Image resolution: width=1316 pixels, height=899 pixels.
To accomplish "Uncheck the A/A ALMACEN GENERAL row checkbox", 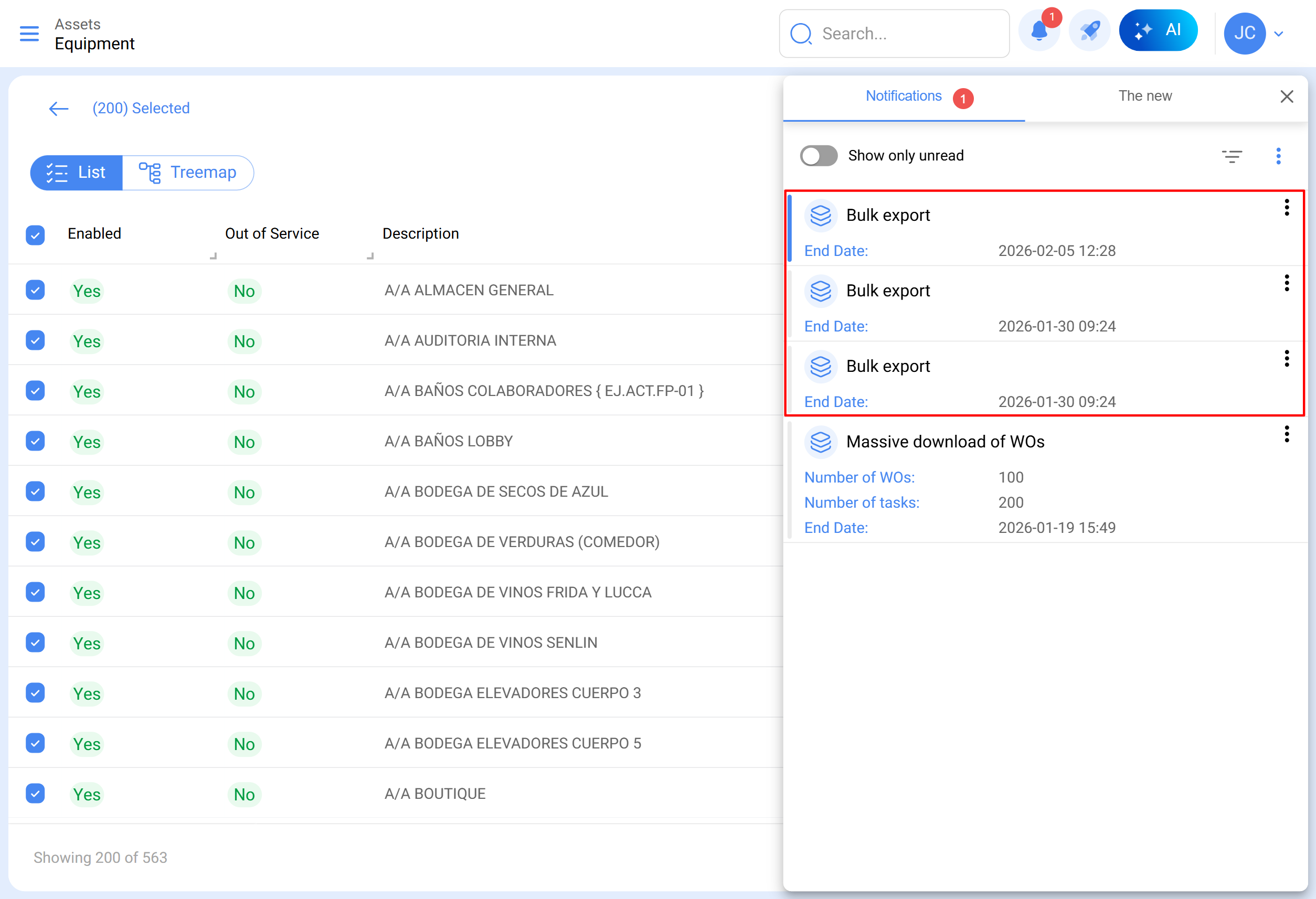I will click(35, 290).
